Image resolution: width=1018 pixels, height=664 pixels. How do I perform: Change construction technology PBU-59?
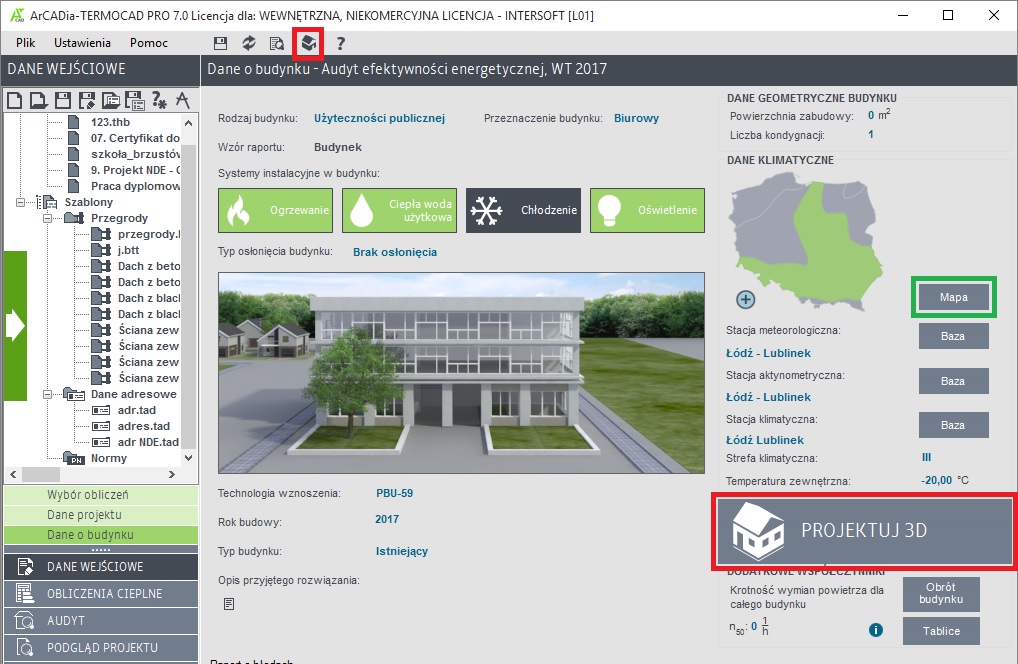coord(394,493)
